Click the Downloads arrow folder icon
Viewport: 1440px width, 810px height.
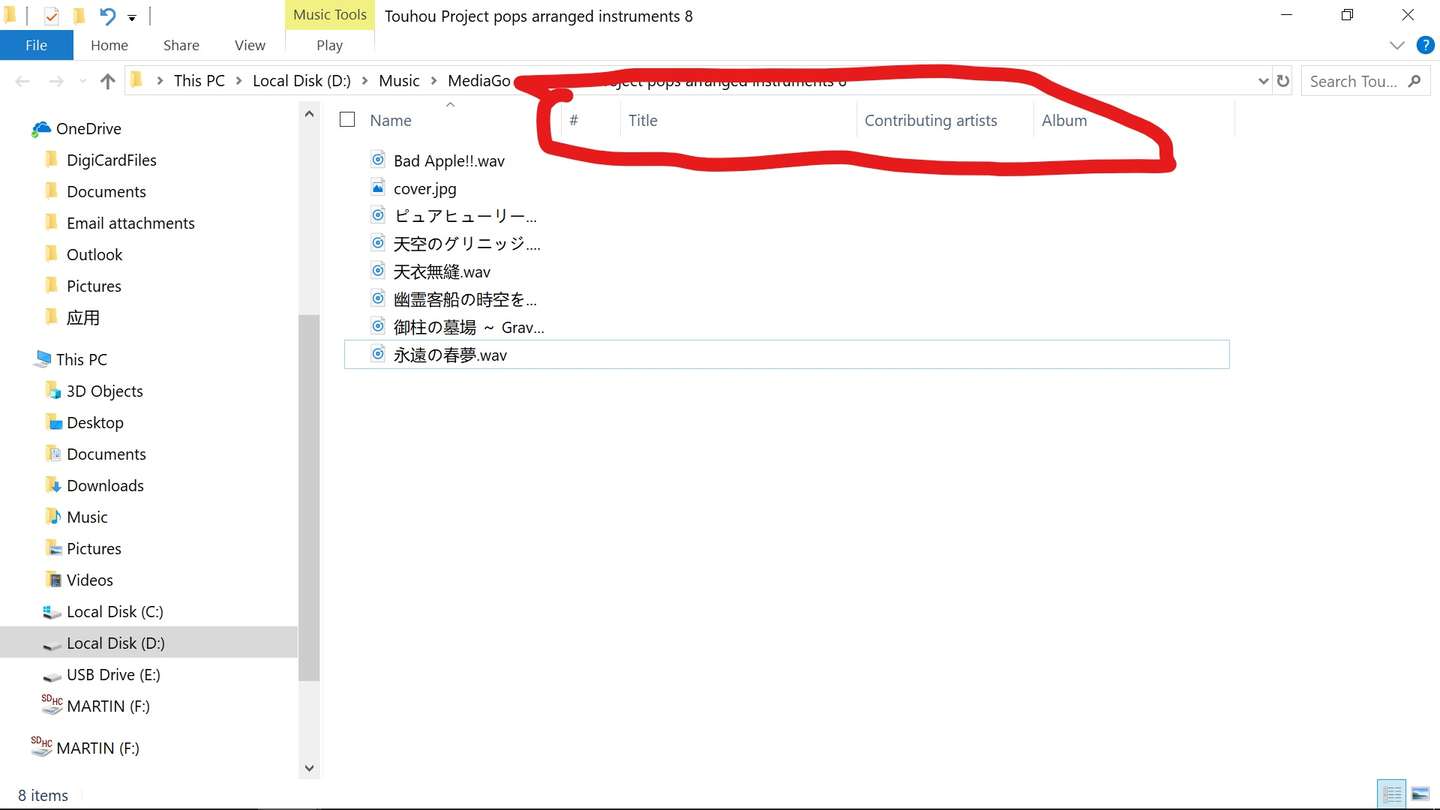point(53,485)
